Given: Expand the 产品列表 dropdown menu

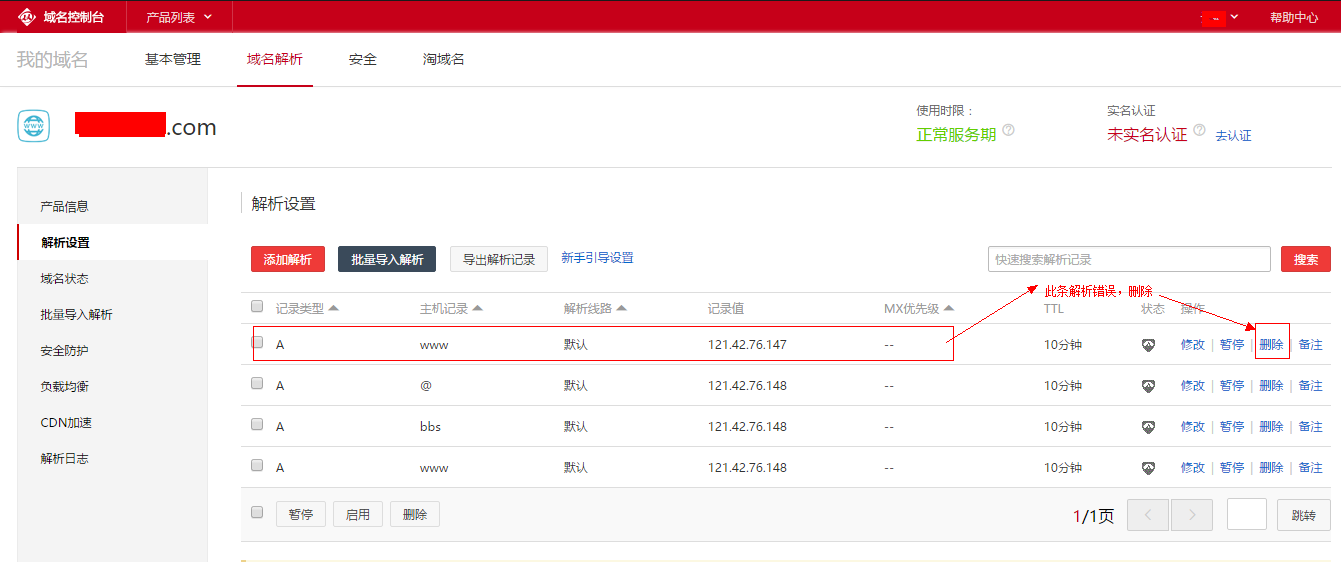Looking at the screenshot, I should [179, 17].
